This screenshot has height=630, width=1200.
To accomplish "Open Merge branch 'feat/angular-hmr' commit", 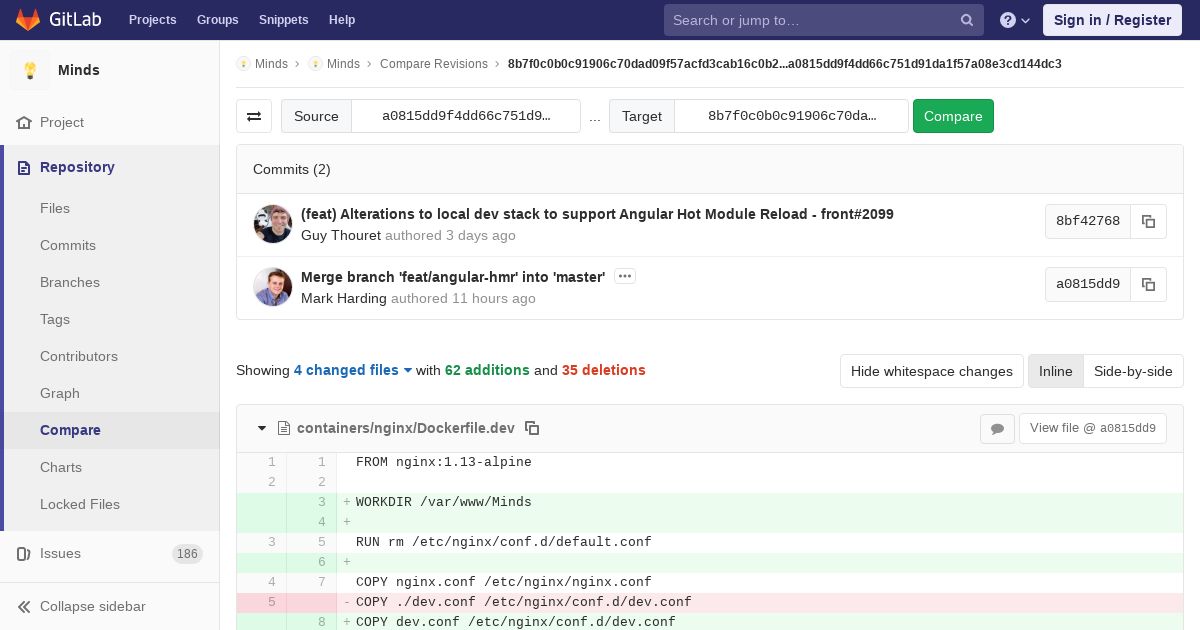I will click(x=453, y=277).
